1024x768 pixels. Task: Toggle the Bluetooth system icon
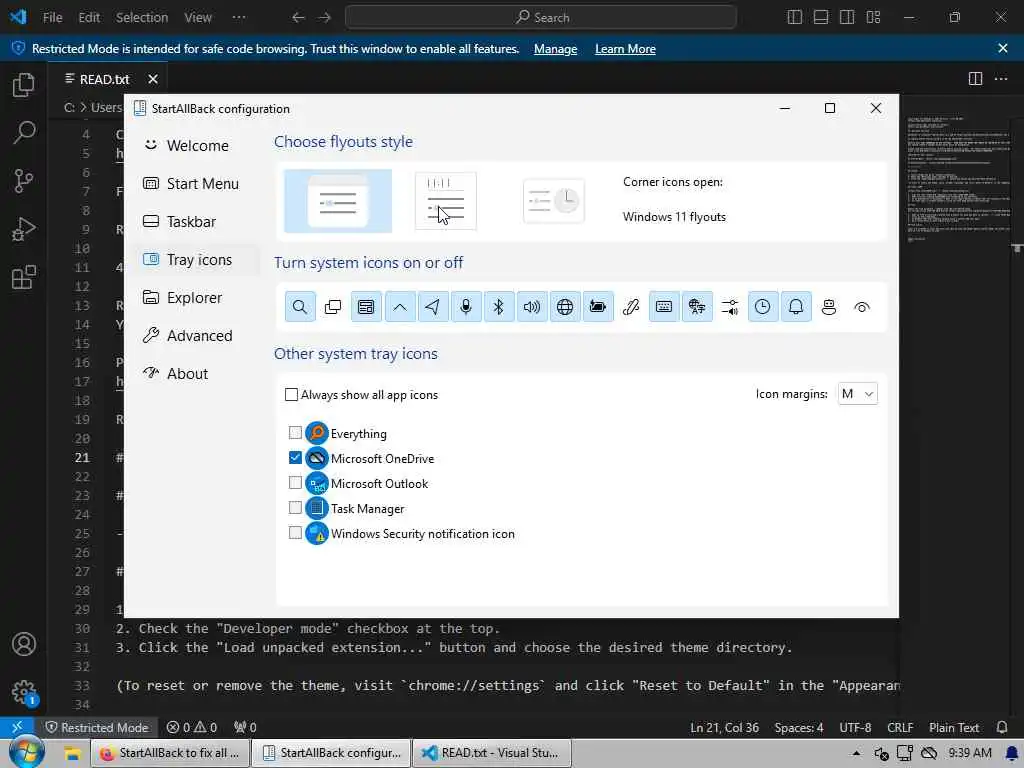498,307
